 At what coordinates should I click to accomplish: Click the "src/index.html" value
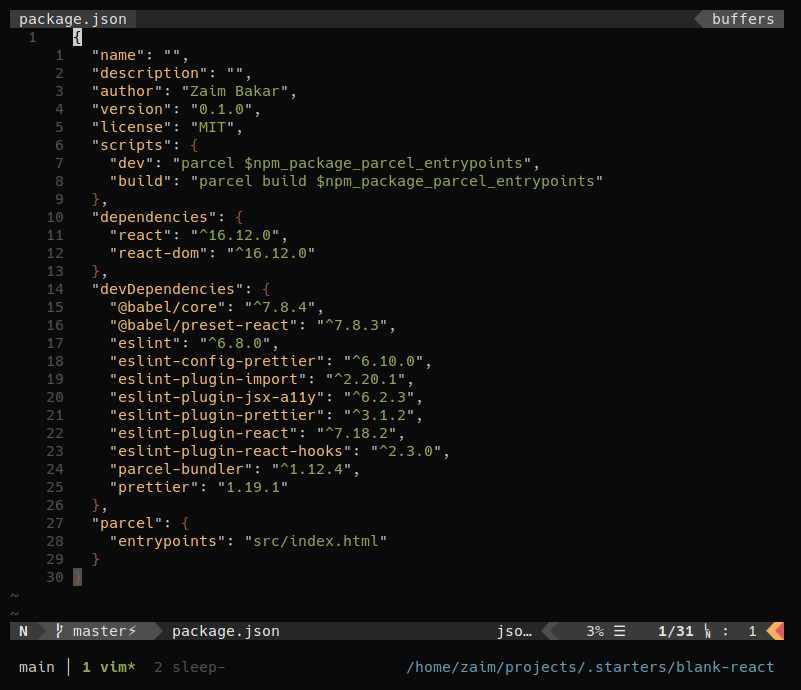pos(316,541)
